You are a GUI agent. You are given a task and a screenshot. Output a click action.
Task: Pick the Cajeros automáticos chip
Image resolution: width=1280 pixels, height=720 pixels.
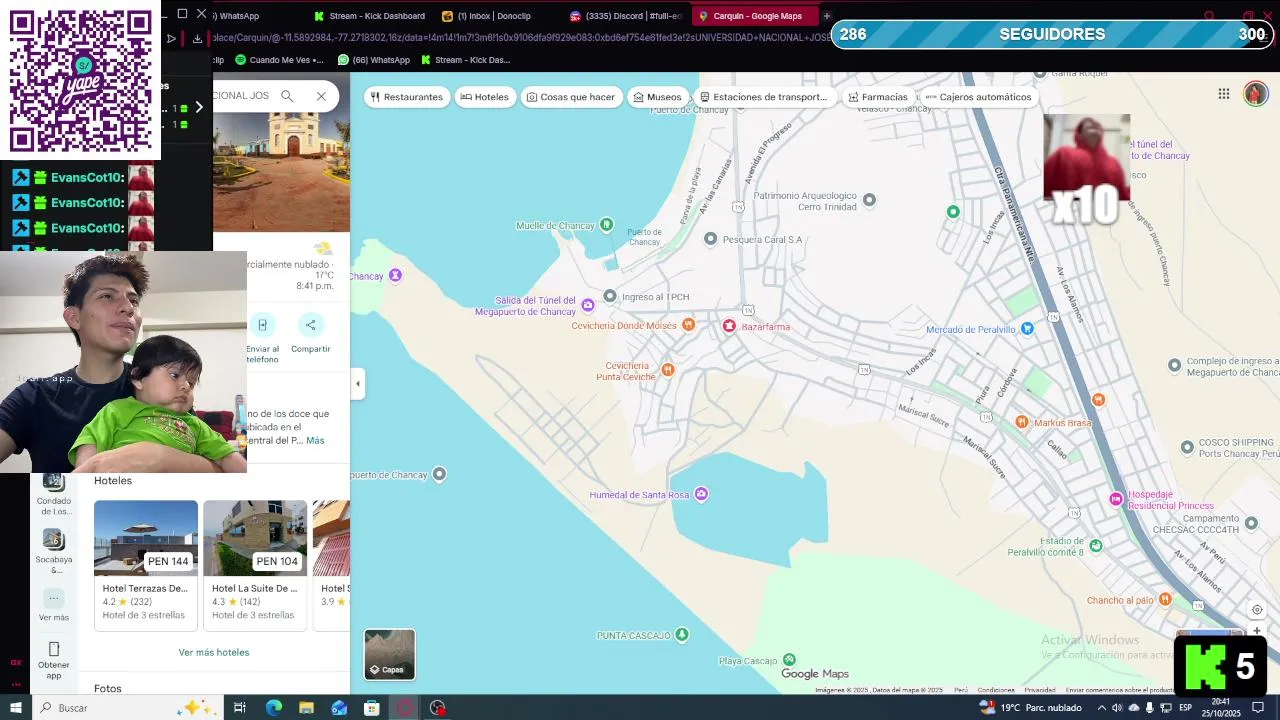click(978, 97)
